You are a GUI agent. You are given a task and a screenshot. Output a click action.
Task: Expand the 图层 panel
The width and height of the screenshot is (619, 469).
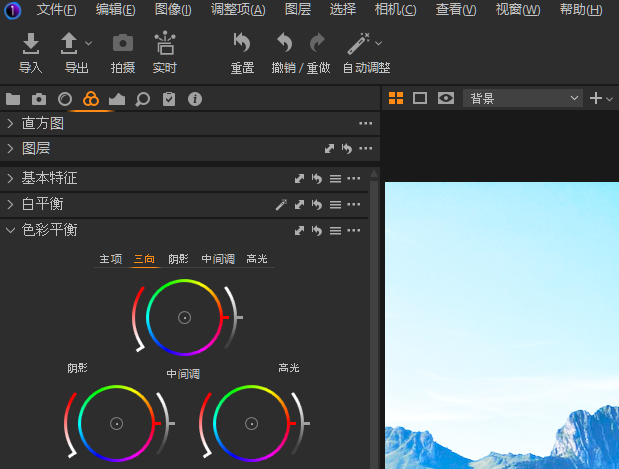(10, 148)
